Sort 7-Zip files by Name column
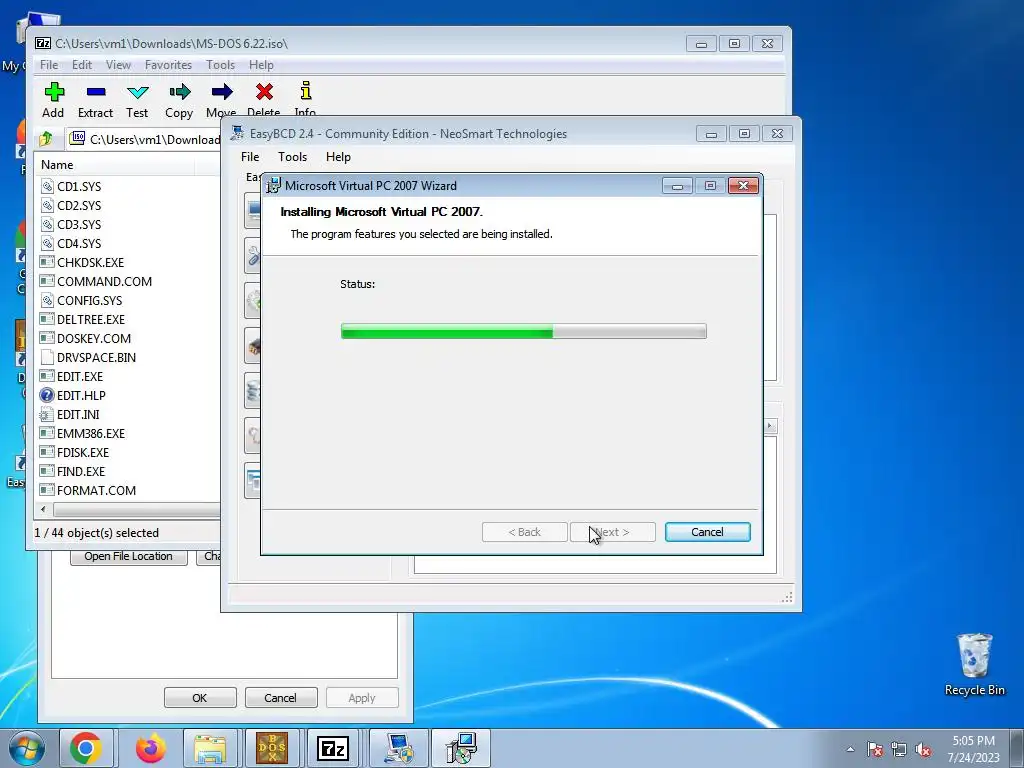The width and height of the screenshot is (1024, 768). pyautogui.click(x=115, y=165)
